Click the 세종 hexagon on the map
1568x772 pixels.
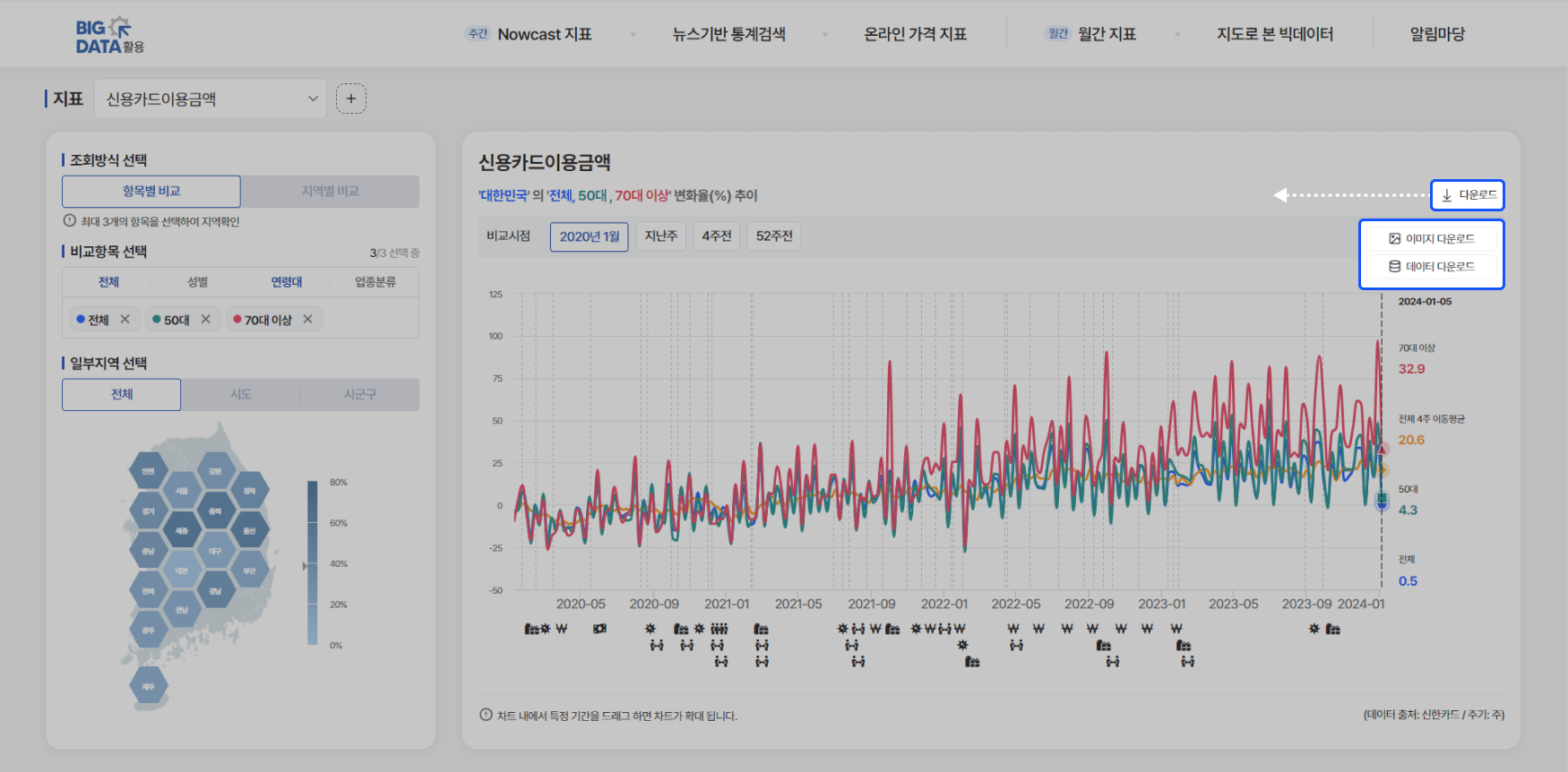click(x=182, y=531)
